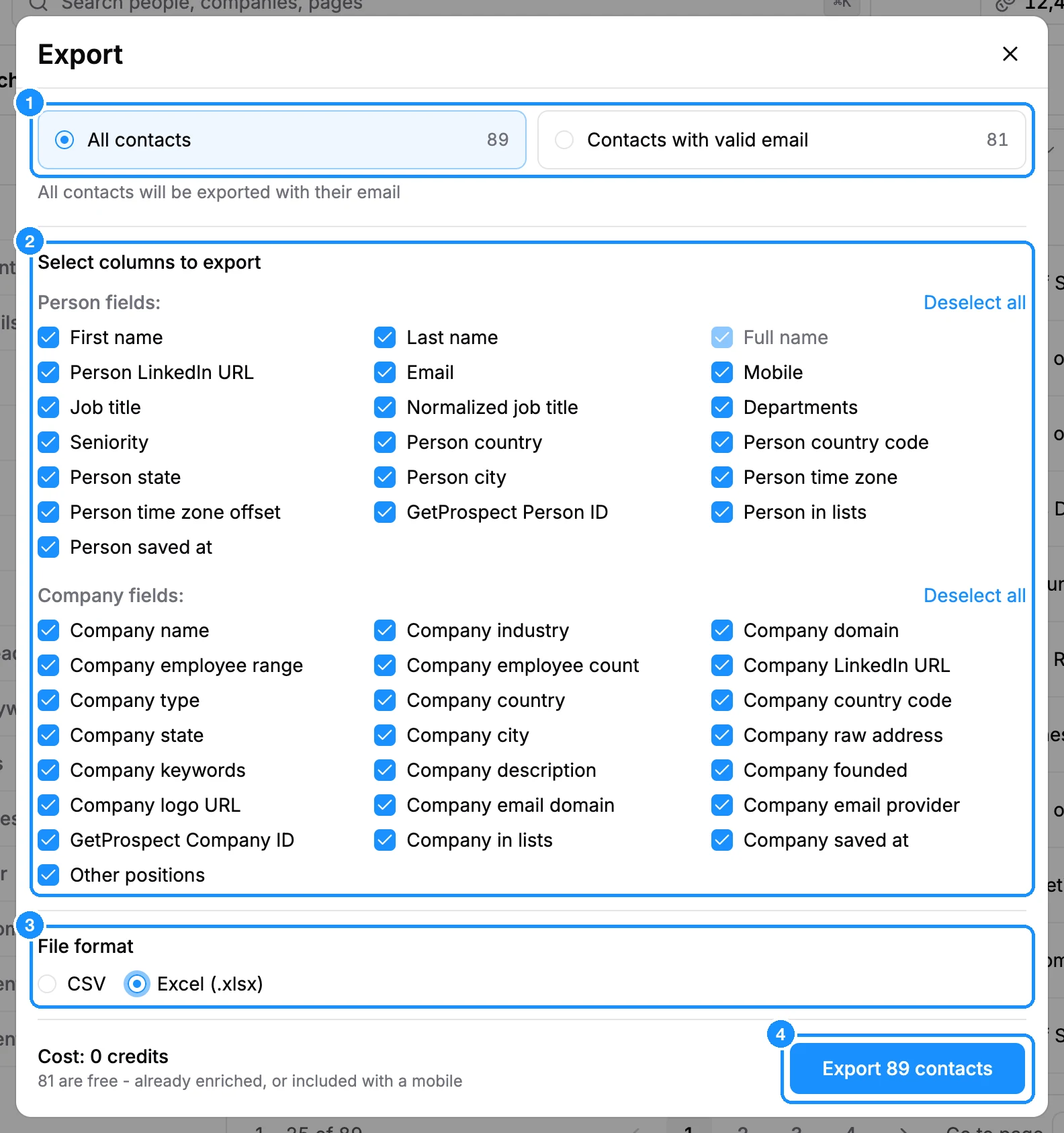Toggle Company keywords checkbox

pyautogui.click(x=49, y=770)
